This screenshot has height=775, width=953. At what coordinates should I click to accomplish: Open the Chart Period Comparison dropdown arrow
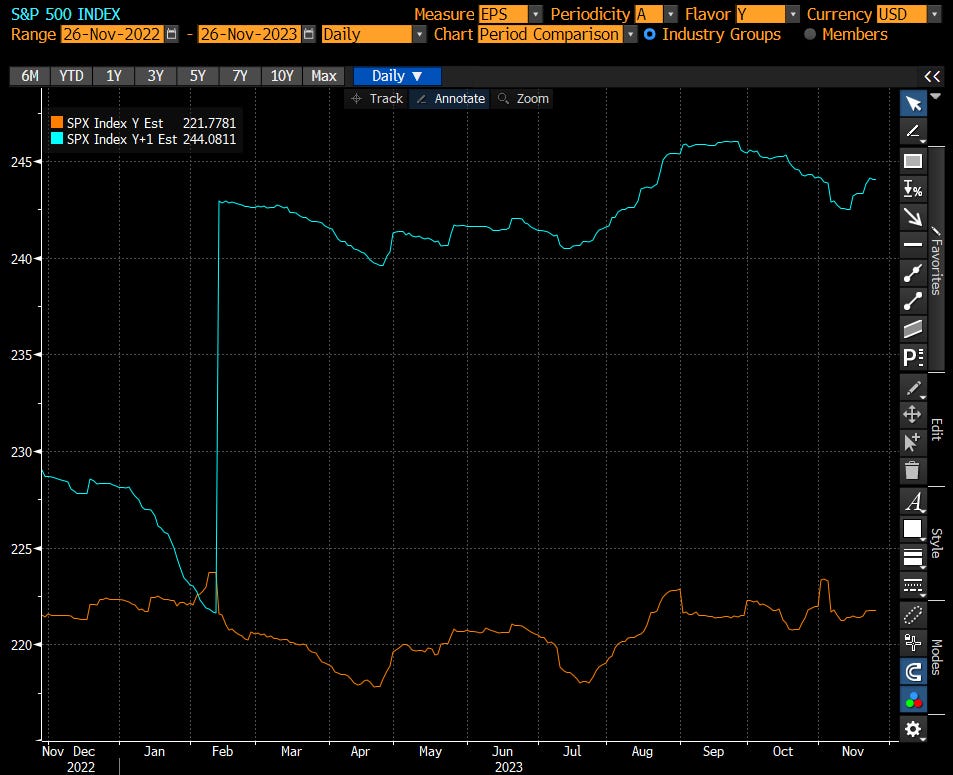point(631,34)
